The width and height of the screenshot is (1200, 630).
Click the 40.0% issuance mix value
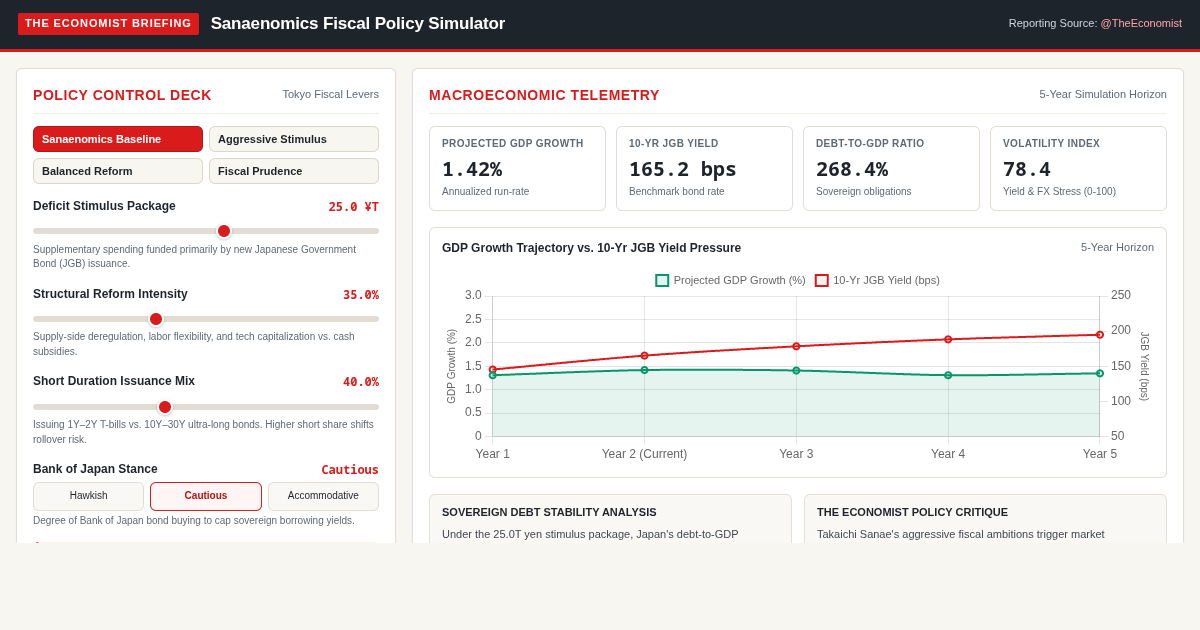pos(361,382)
